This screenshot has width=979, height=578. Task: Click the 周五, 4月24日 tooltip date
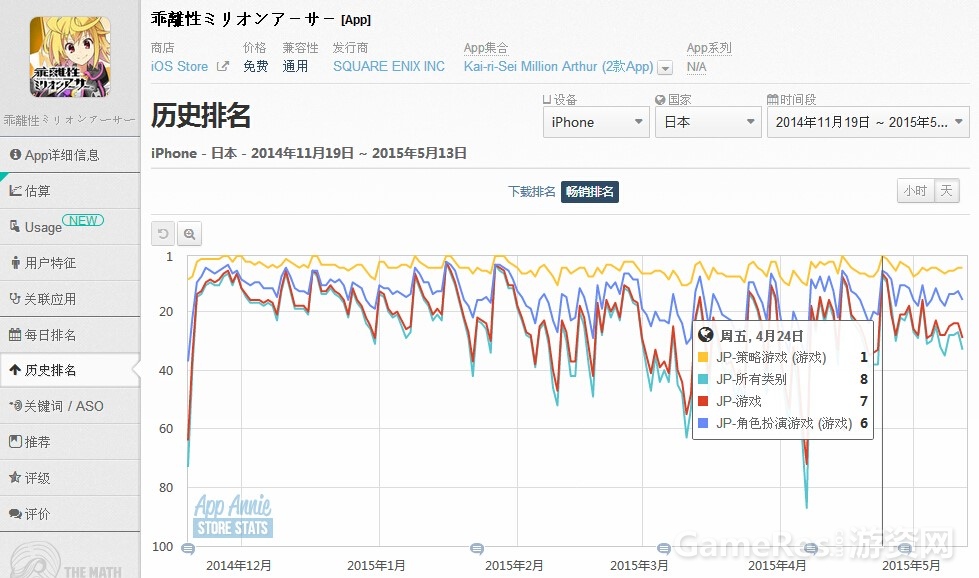(761, 336)
